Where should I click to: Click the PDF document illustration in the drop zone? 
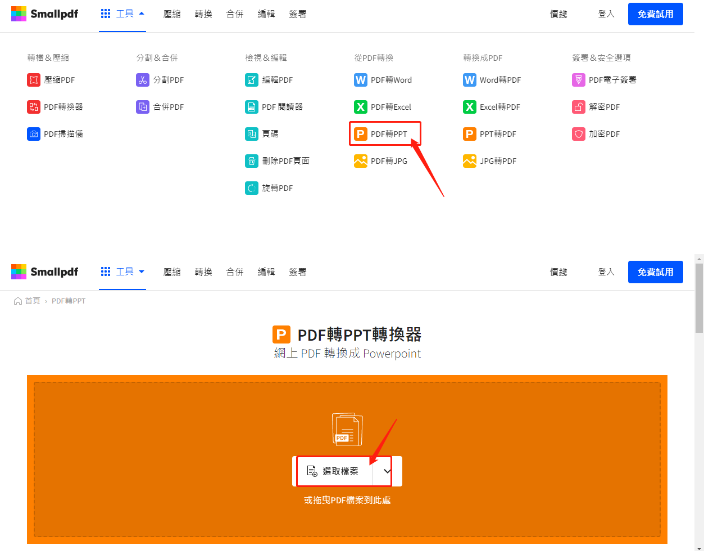tap(347, 429)
